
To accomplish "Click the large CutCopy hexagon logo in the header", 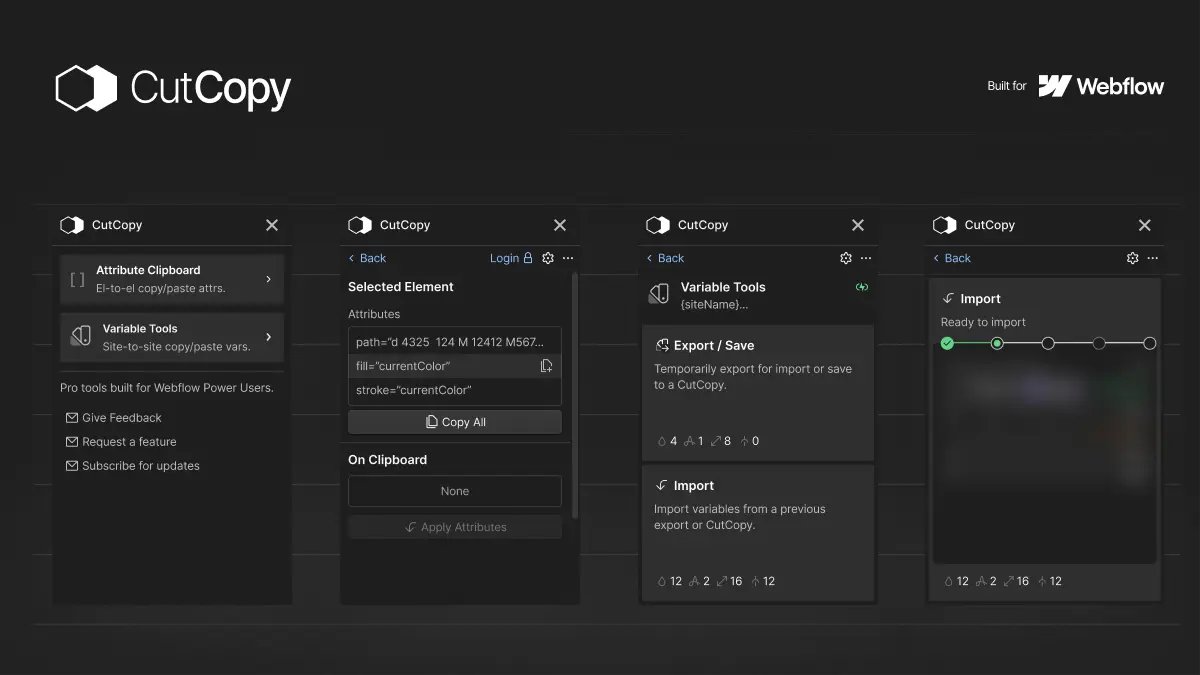I will (x=87, y=88).
